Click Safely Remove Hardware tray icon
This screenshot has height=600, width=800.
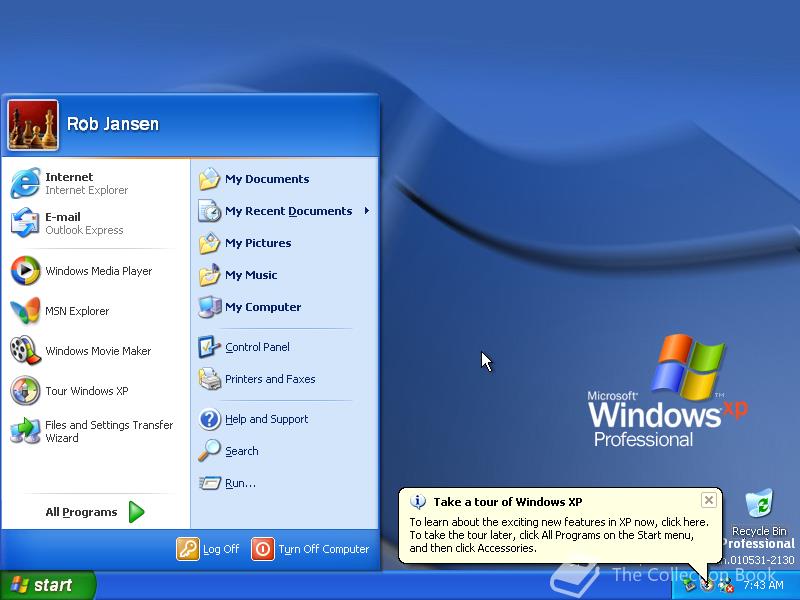pyautogui.click(x=689, y=585)
